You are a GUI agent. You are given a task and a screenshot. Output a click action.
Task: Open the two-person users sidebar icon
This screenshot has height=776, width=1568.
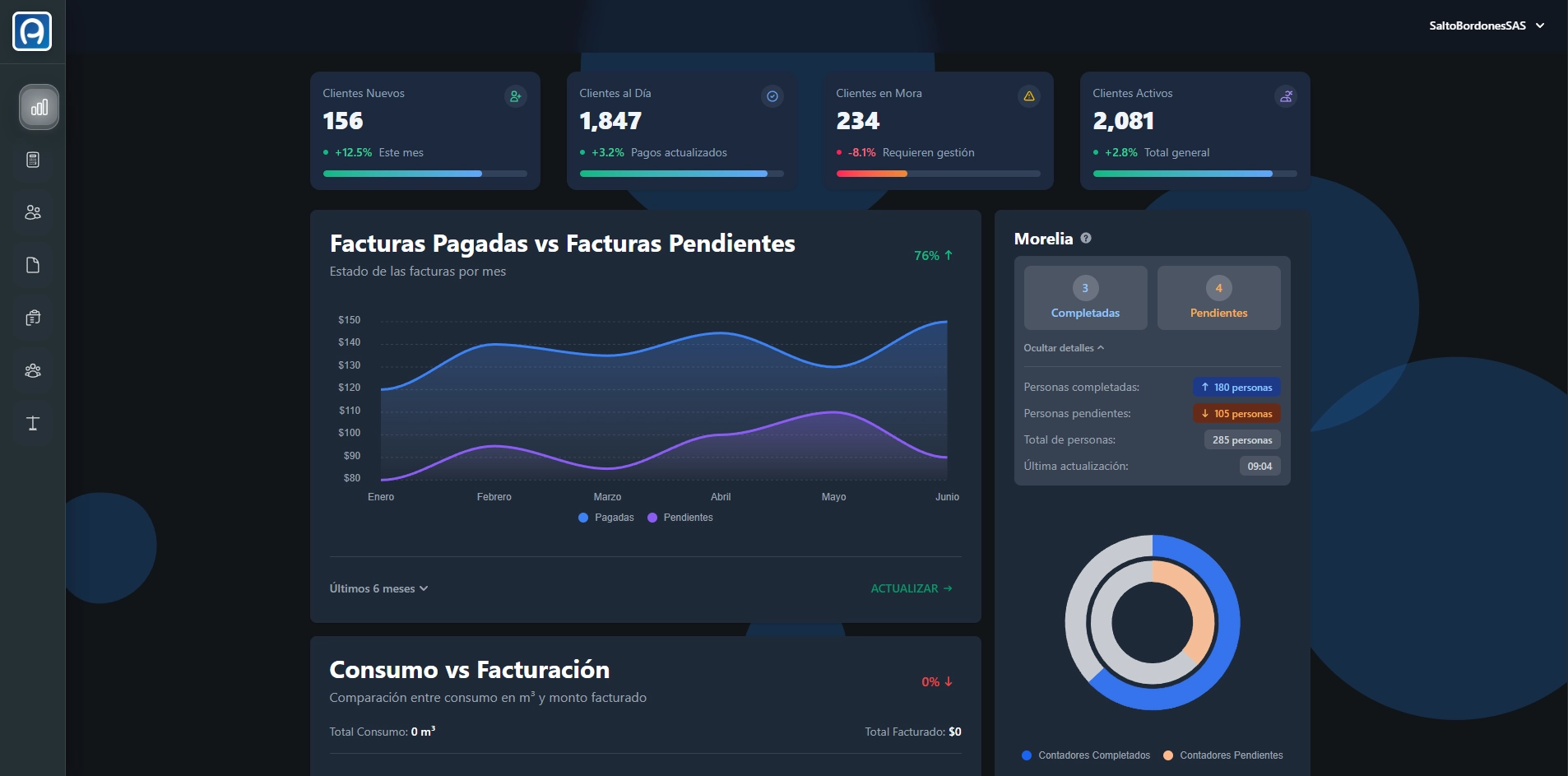[33, 212]
